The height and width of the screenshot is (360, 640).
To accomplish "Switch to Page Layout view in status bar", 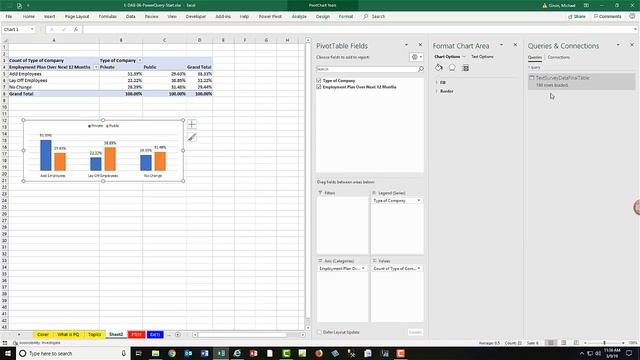I will pyautogui.click(x=564, y=343).
